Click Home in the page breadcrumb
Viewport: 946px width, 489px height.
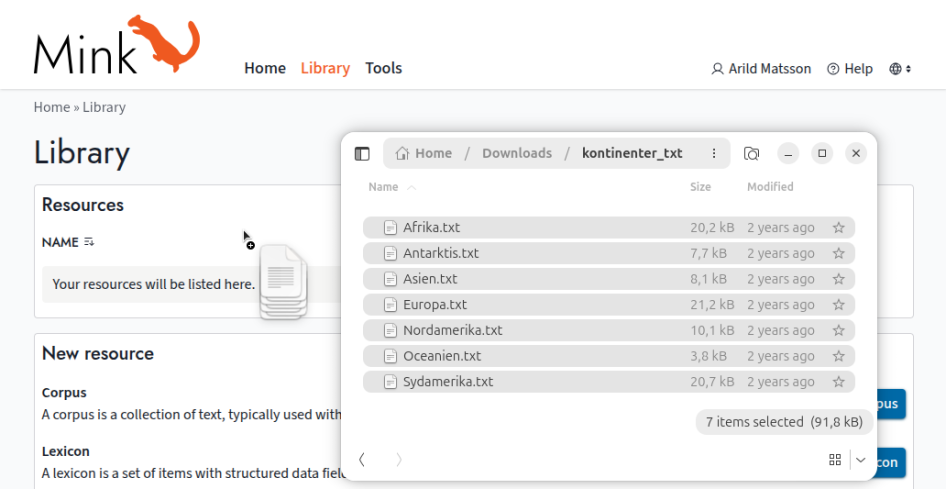point(52,107)
